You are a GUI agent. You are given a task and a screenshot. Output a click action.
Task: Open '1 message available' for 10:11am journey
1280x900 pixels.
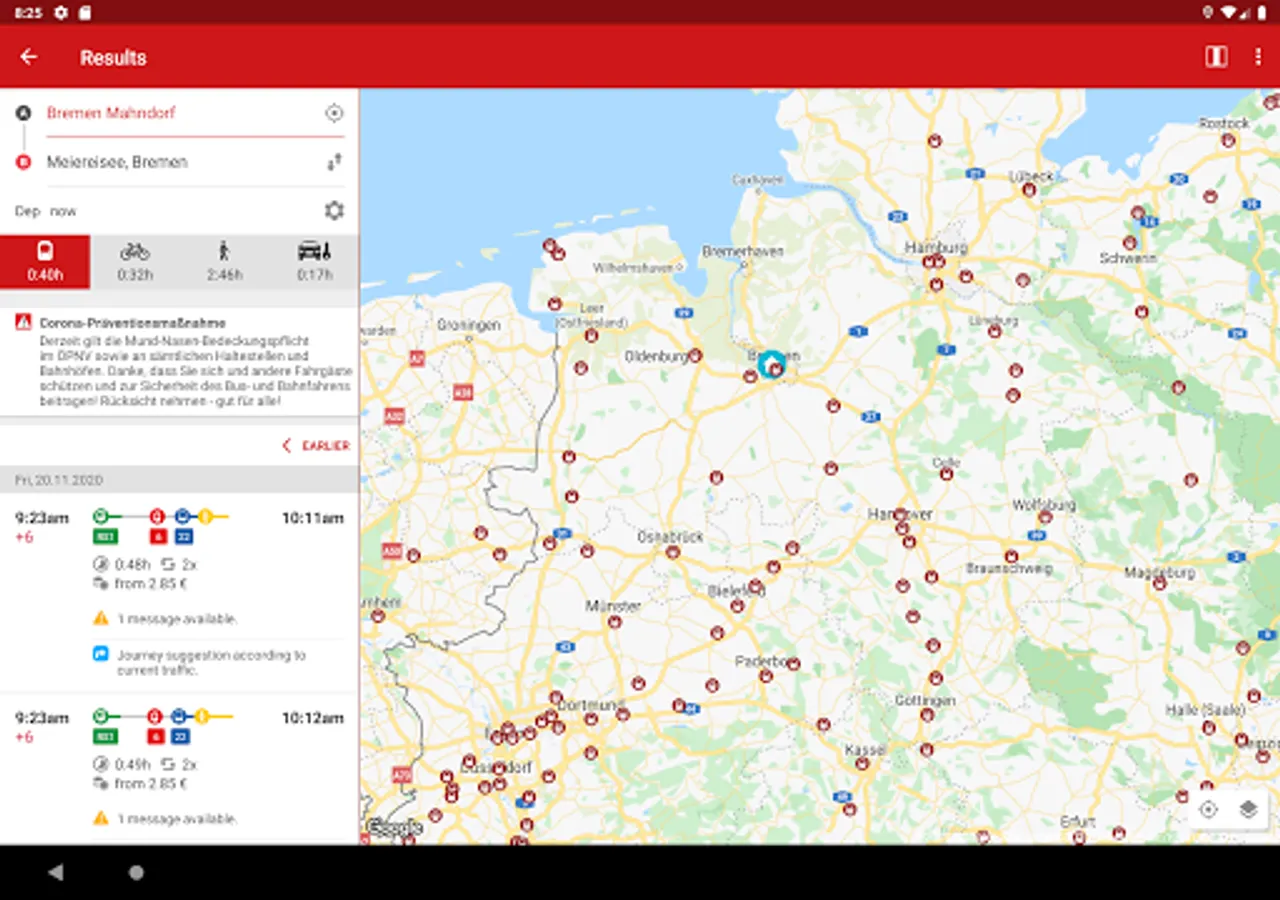pos(177,619)
